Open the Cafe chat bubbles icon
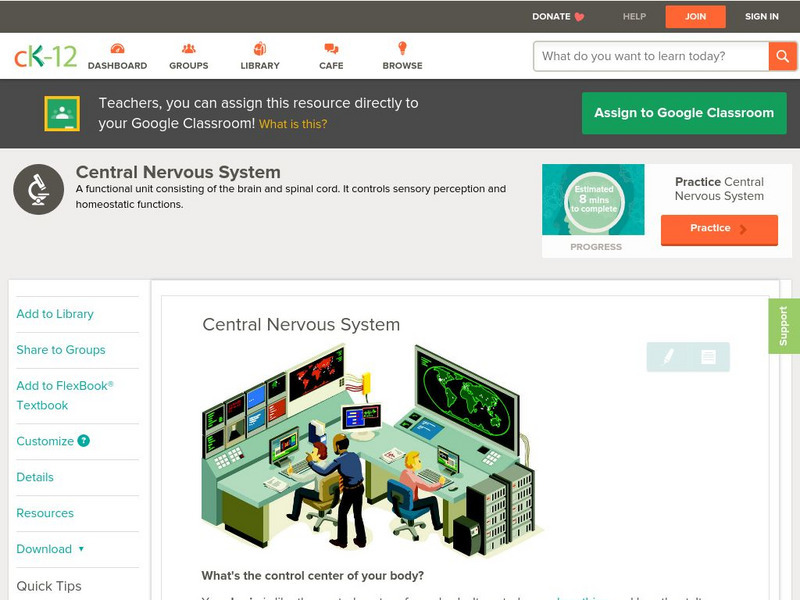 point(331,49)
